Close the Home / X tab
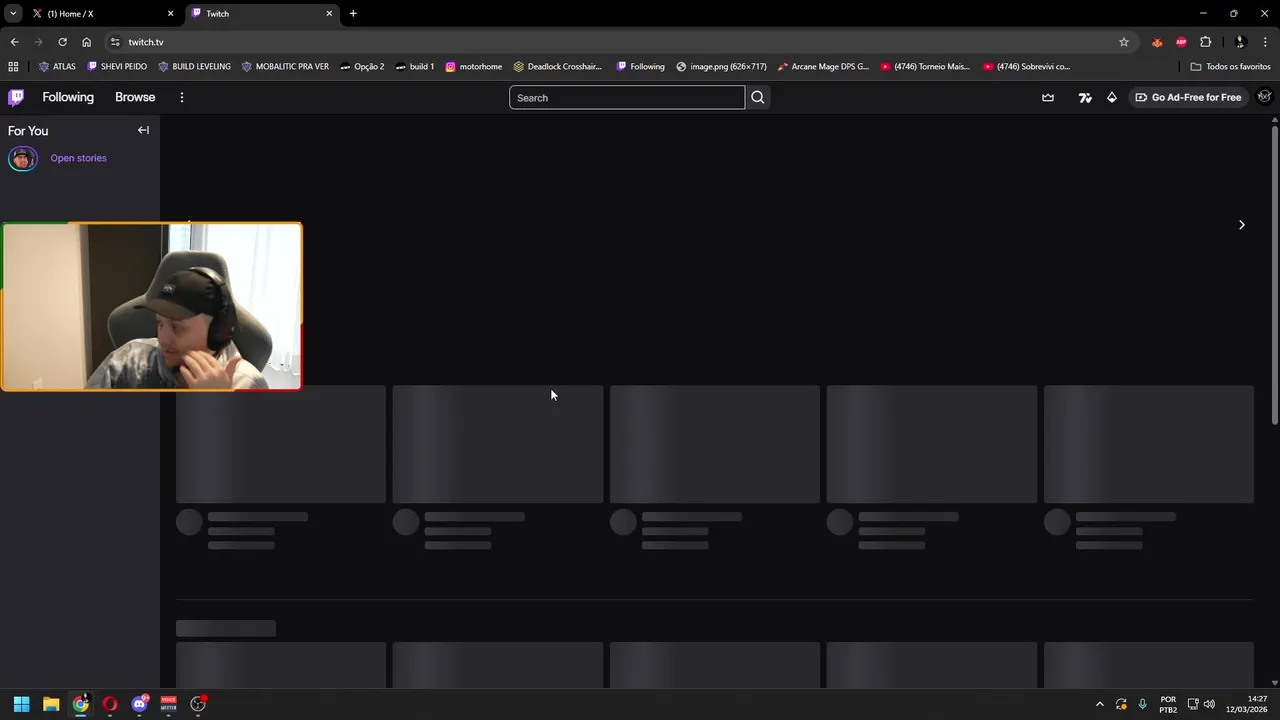 (170, 14)
